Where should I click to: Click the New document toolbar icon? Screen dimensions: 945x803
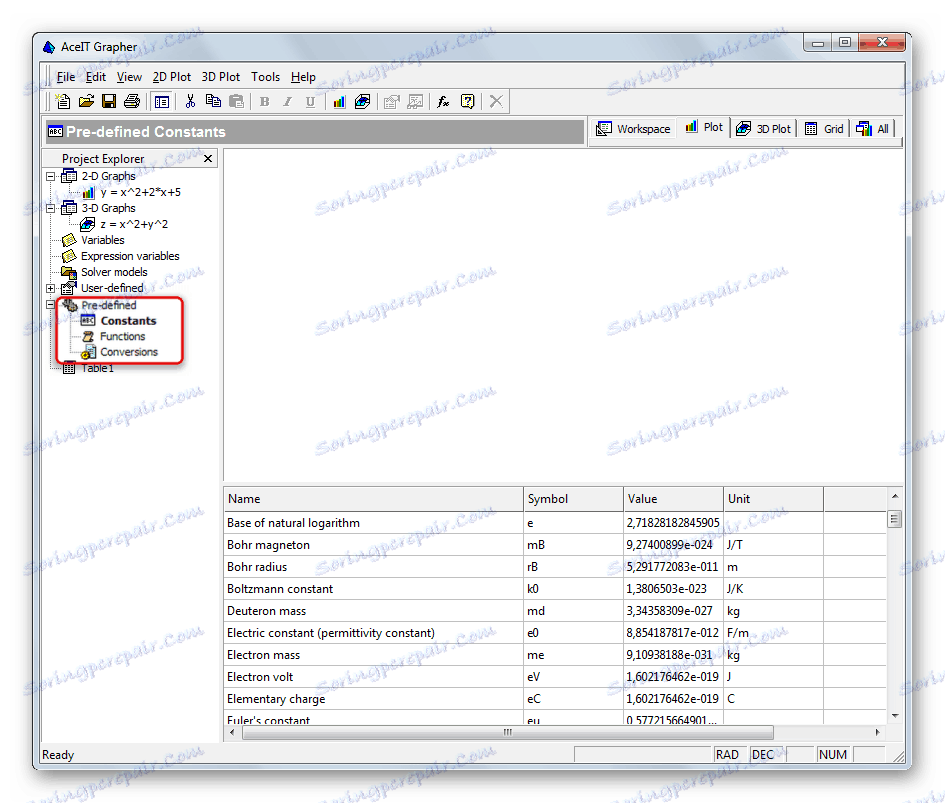tap(63, 101)
